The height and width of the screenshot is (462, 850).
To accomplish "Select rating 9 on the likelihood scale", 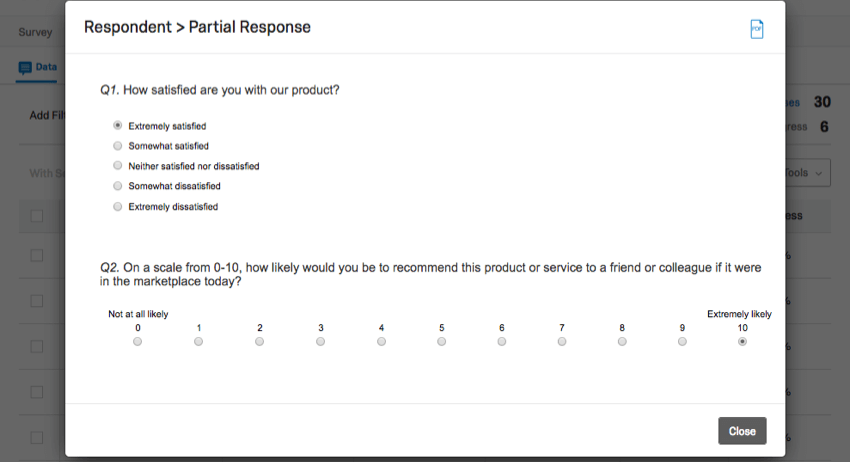I will [x=682, y=342].
